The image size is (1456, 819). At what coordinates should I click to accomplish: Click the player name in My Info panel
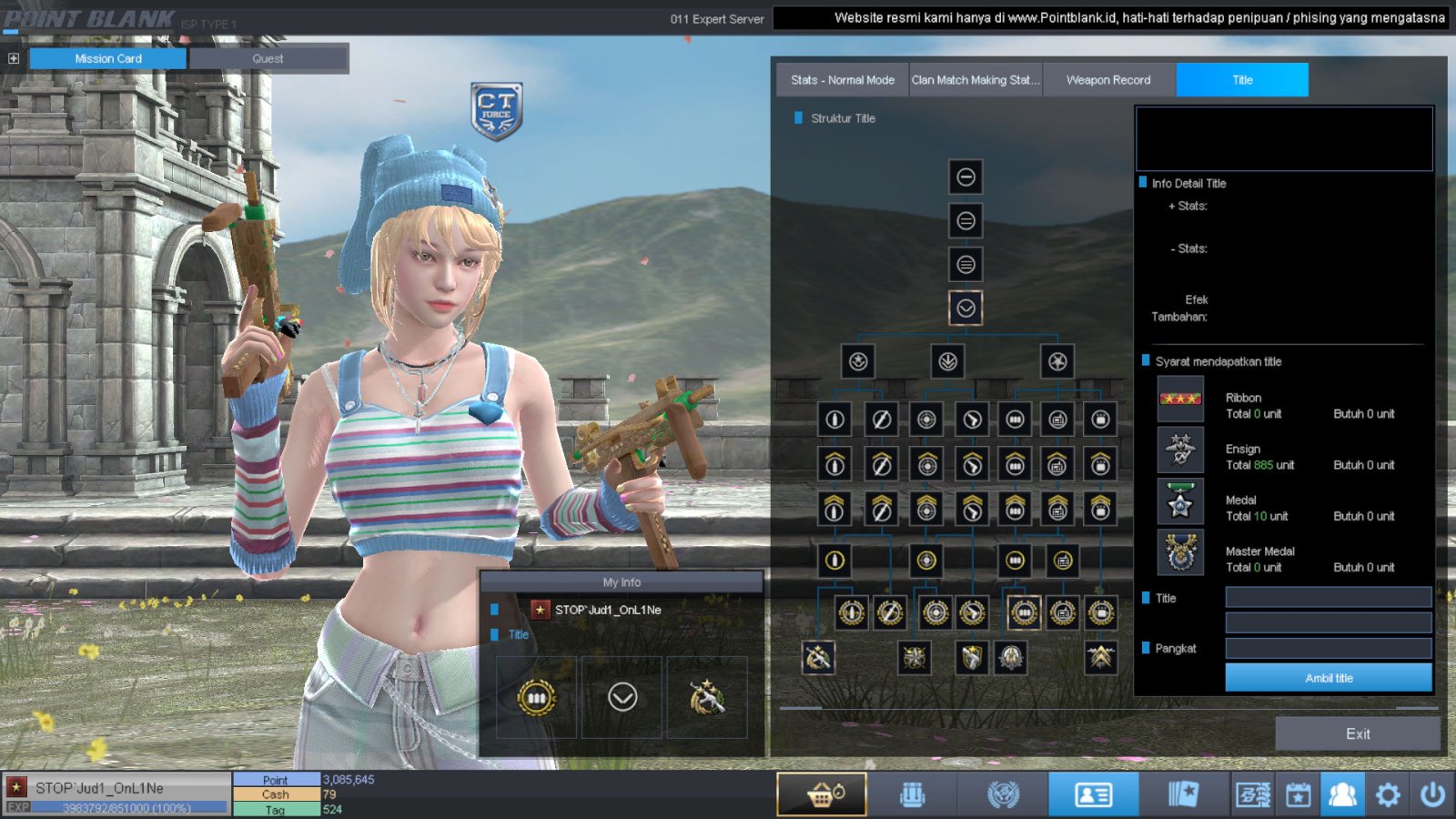pyautogui.click(x=608, y=610)
